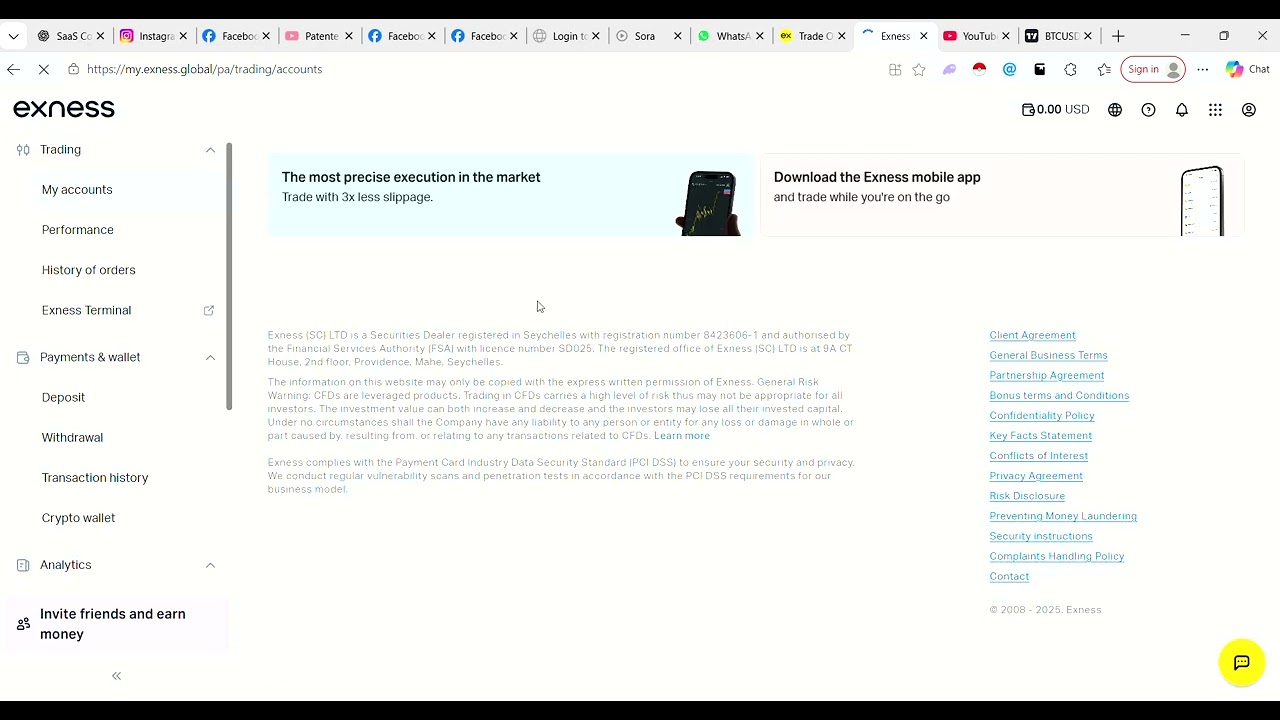
Task: Open the browser favorites list icon
Action: click(1104, 69)
